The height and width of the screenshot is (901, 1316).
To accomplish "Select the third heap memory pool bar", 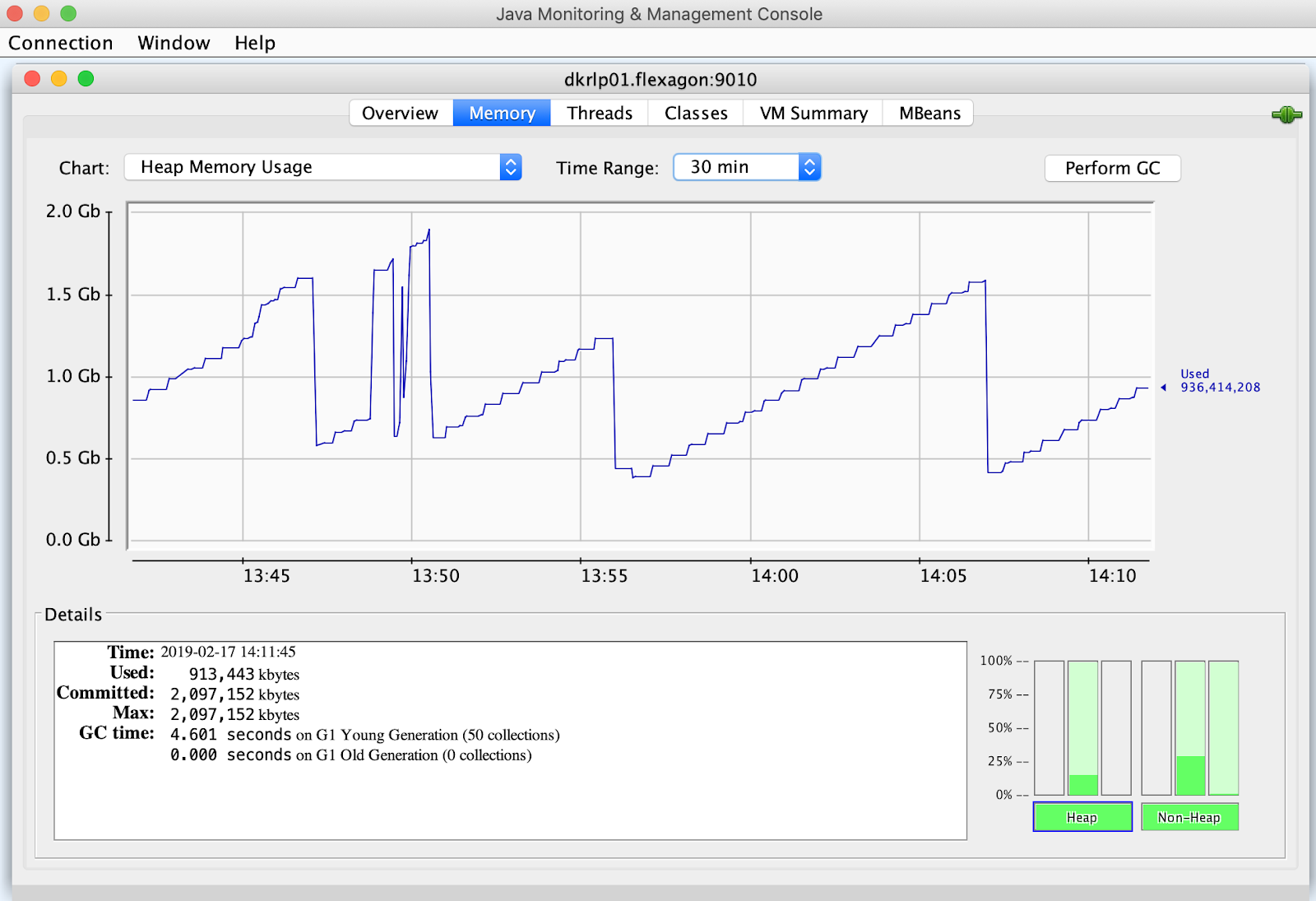I will tap(1116, 727).
